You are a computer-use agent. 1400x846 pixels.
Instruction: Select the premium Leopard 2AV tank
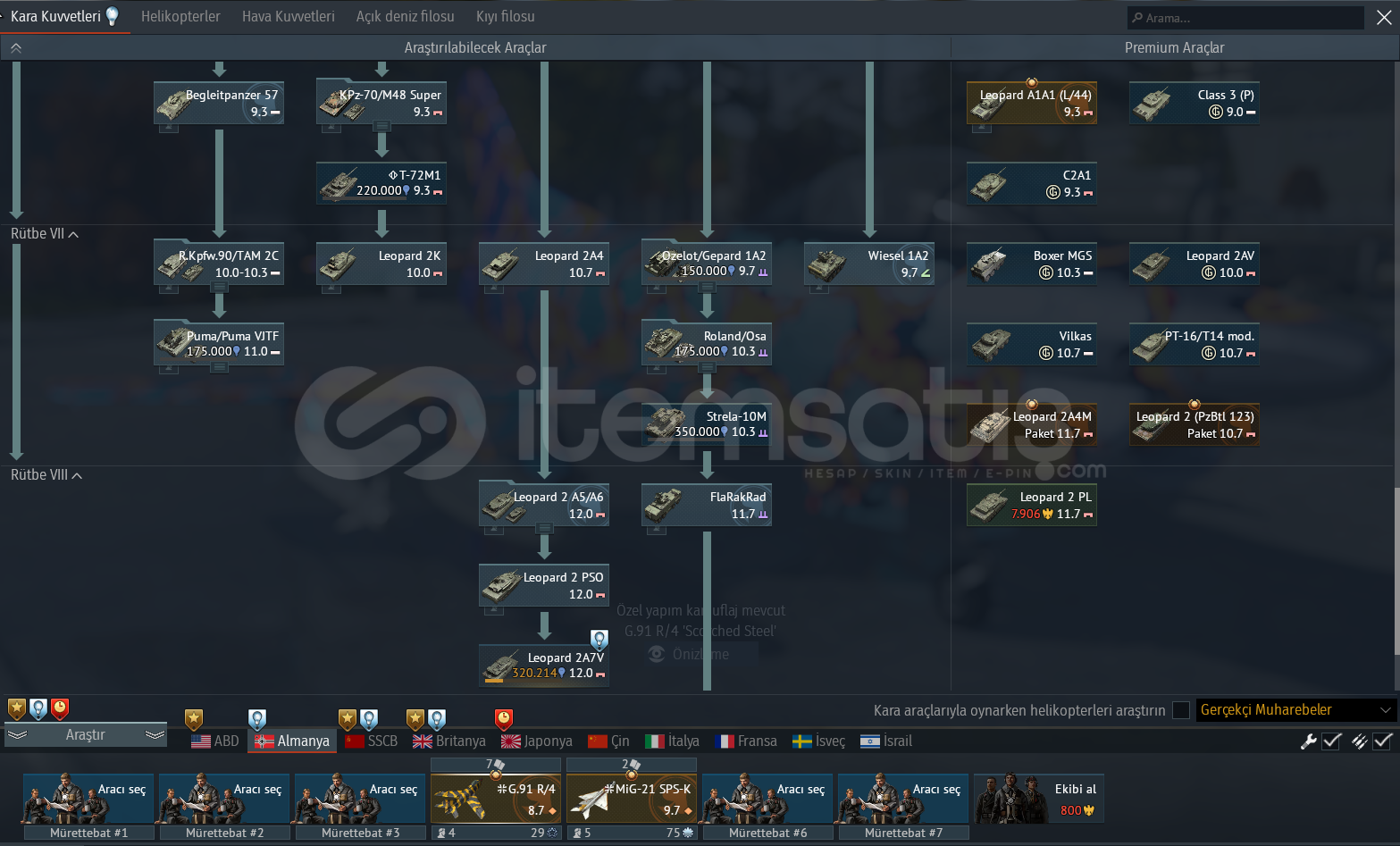click(1195, 264)
